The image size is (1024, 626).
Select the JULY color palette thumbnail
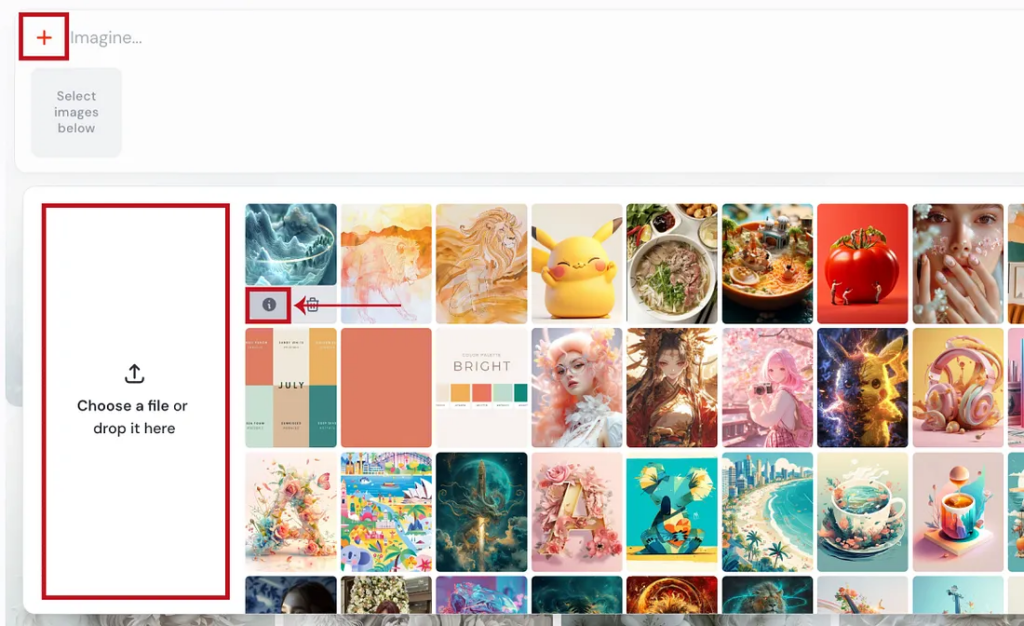click(x=291, y=388)
